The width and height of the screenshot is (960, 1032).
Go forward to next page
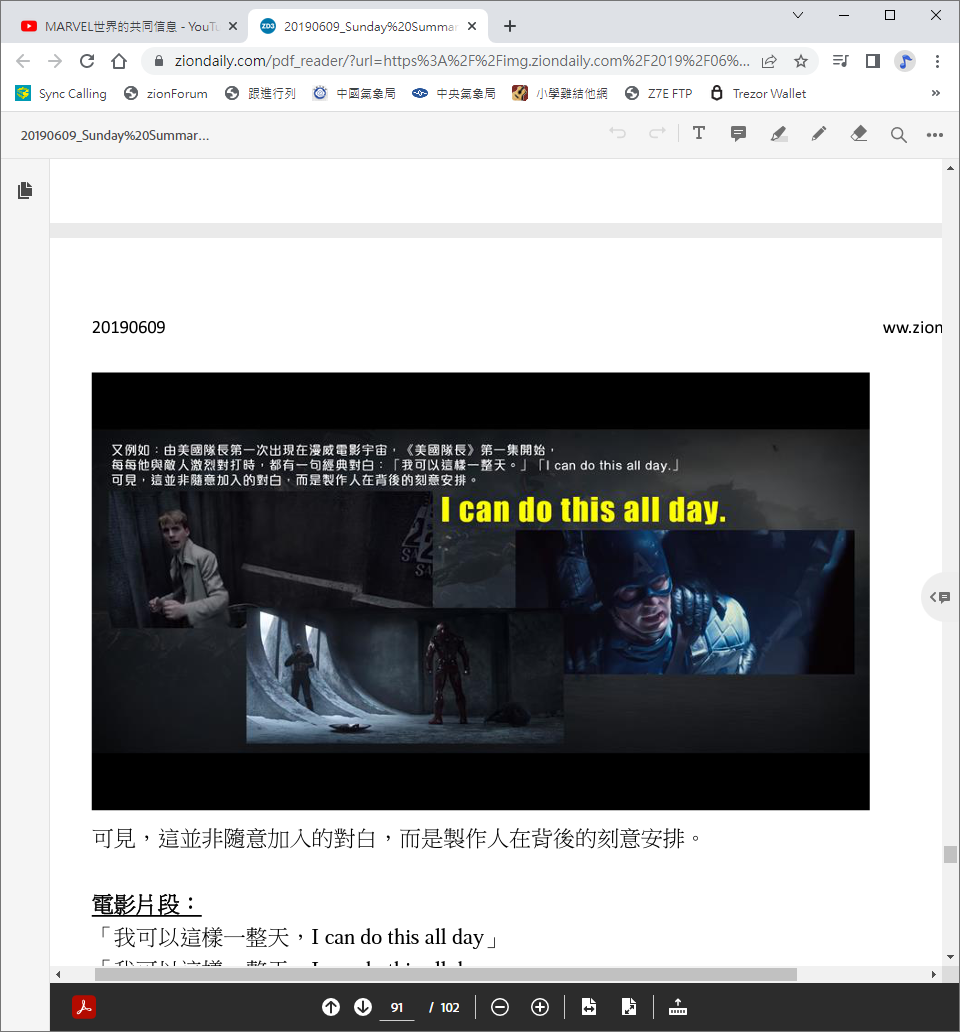point(55,61)
